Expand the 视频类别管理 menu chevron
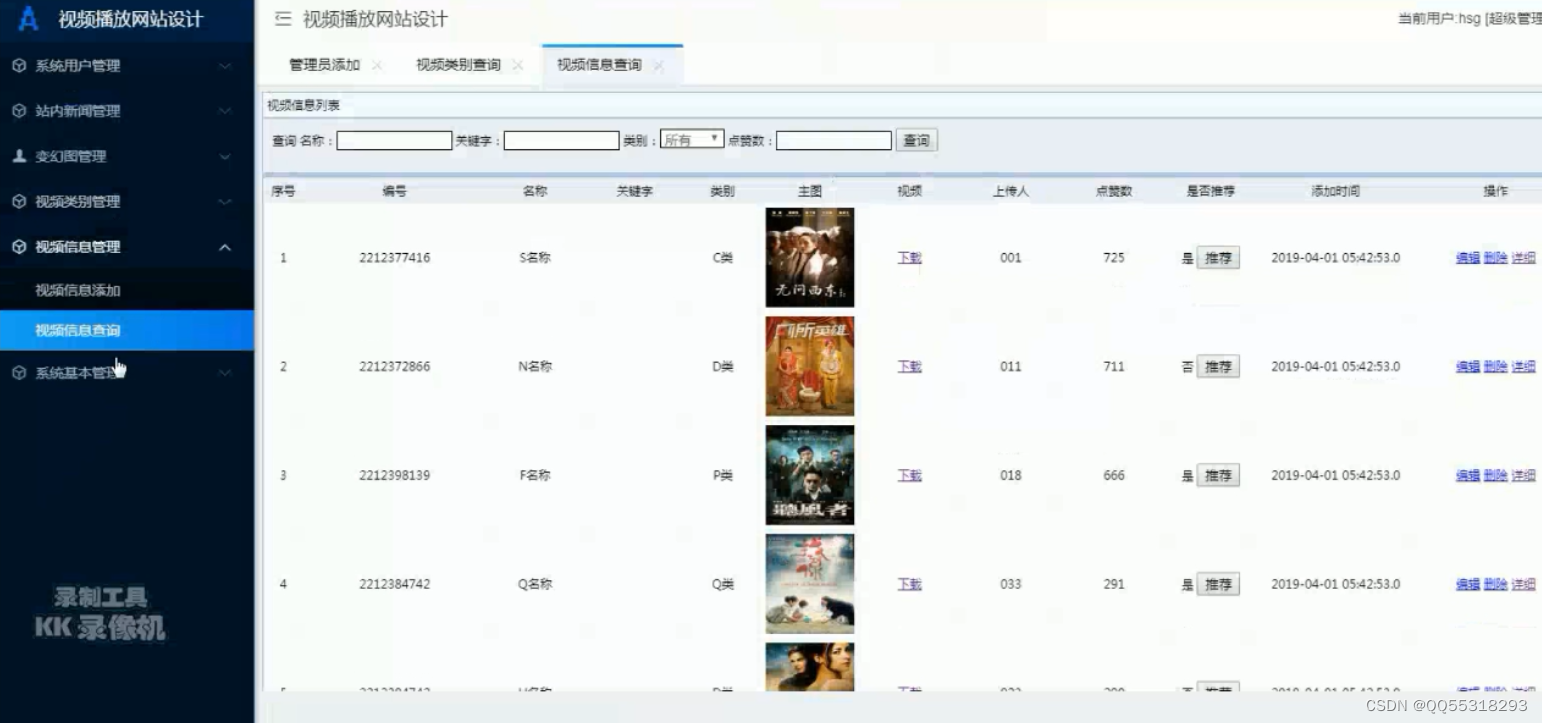This screenshot has height=723, width=1542. 225,202
